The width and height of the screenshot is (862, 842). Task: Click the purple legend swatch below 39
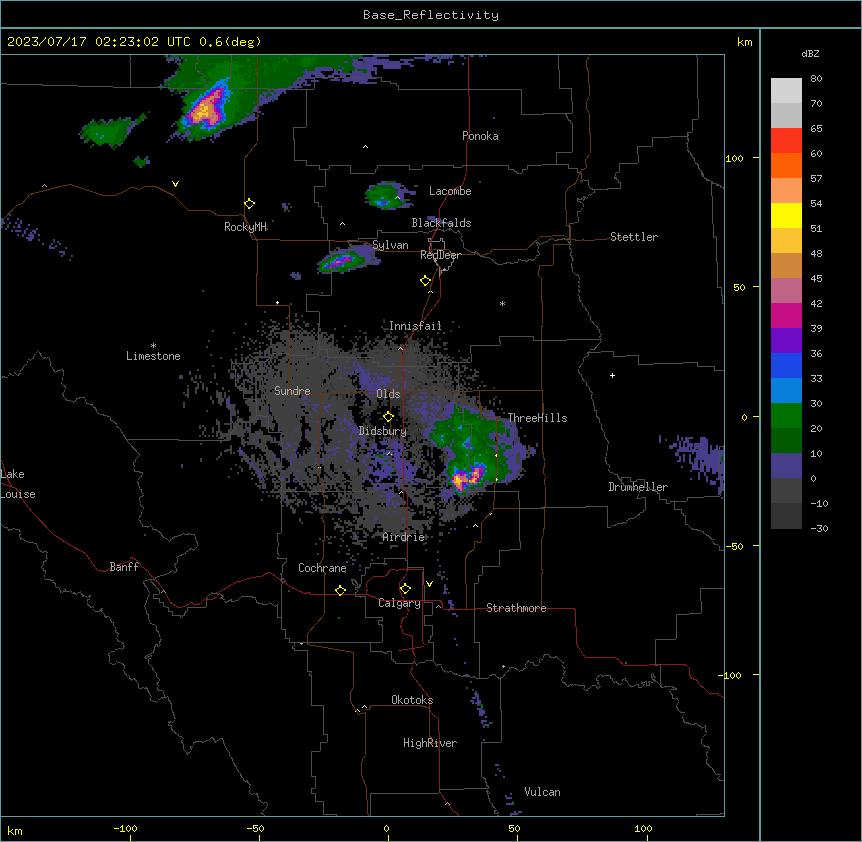(x=786, y=340)
